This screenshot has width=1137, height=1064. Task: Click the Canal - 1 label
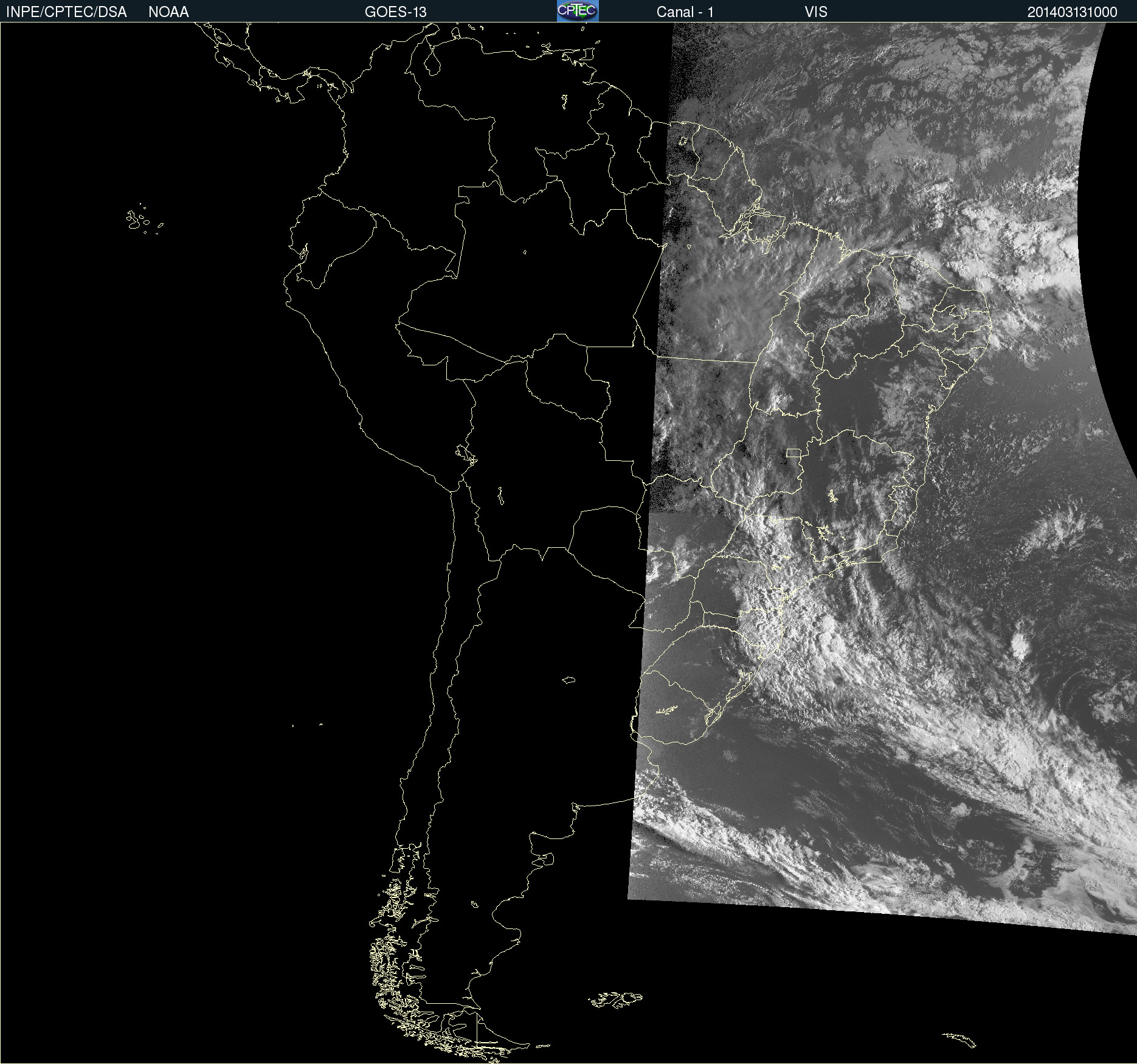(685, 12)
